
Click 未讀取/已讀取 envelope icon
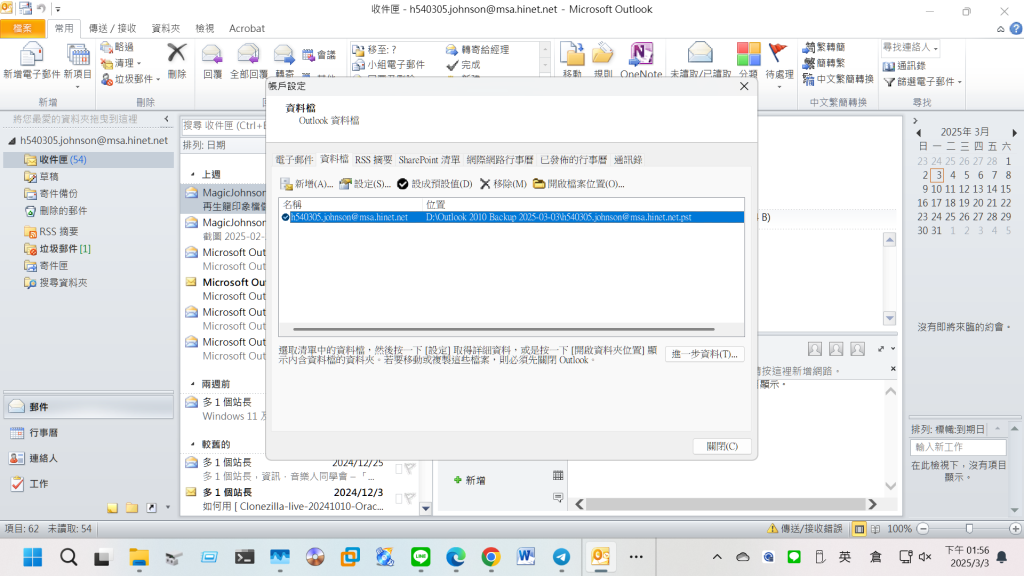coord(700,55)
